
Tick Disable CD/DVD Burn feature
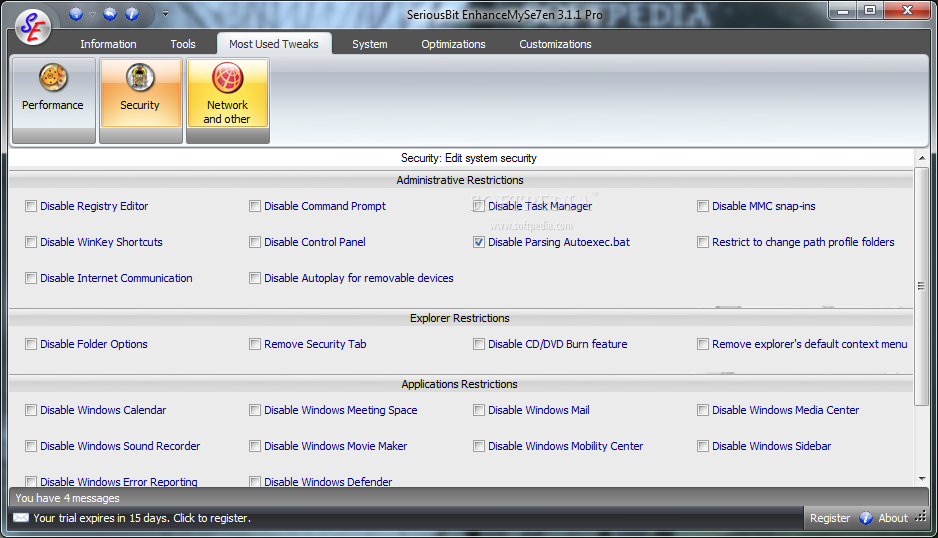(479, 344)
